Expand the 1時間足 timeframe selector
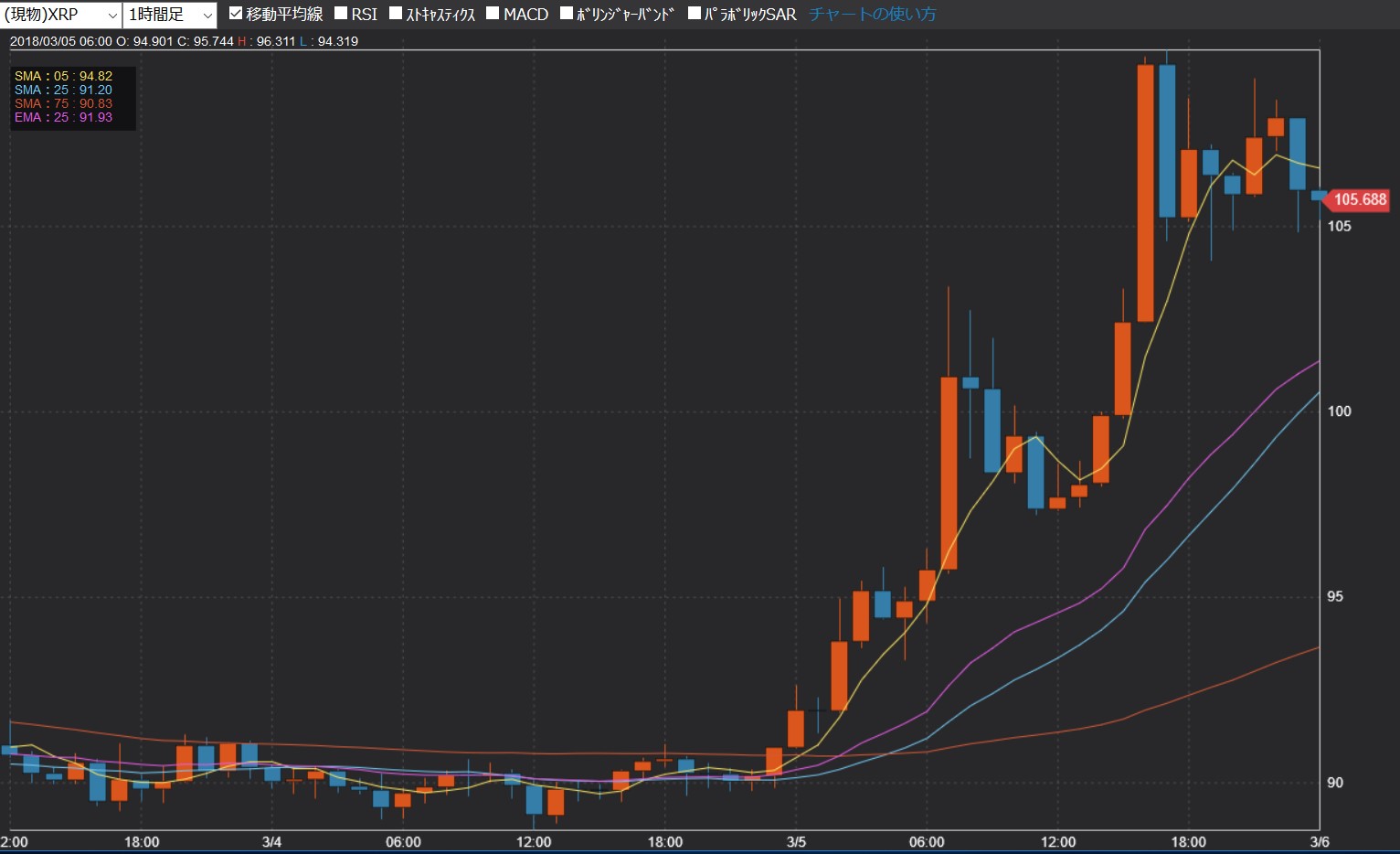The image size is (1400, 854). tap(169, 15)
